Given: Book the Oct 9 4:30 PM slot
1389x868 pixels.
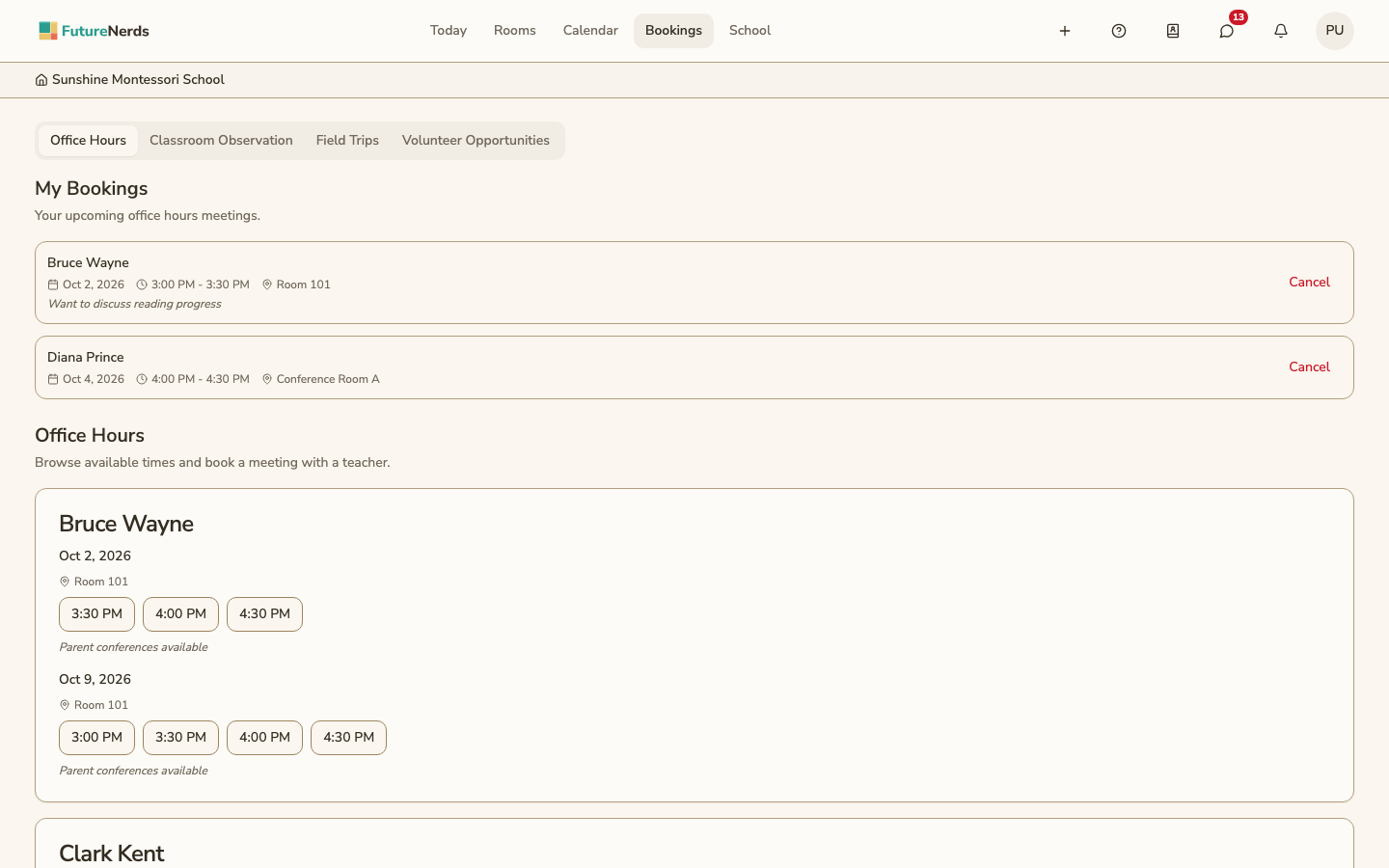Looking at the screenshot, I should click(x=348, y=738).
